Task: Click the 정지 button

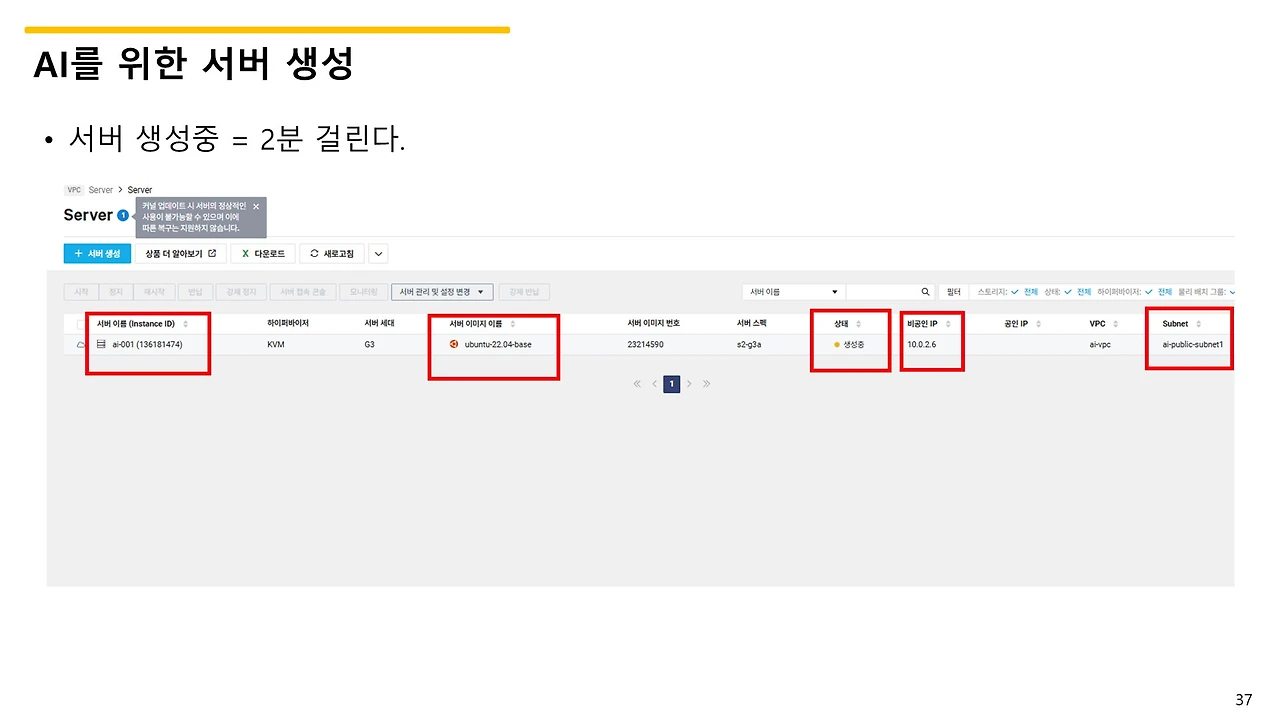Action: [x=116, y=292]
